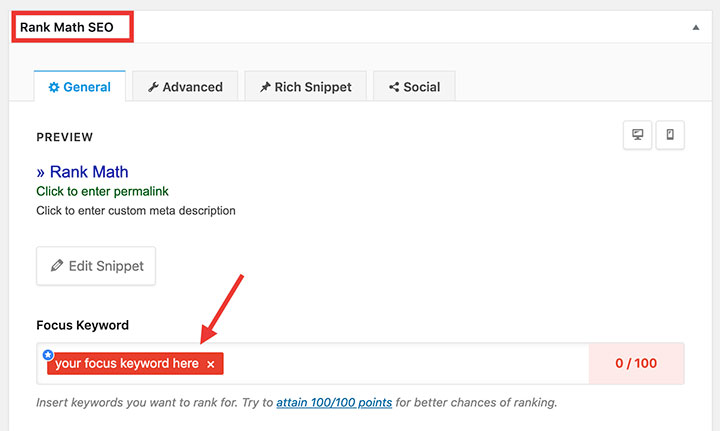This screenshot has height=431, width=720.
Task: Remove the focus keyword tag with x
Action: [210, 364]
